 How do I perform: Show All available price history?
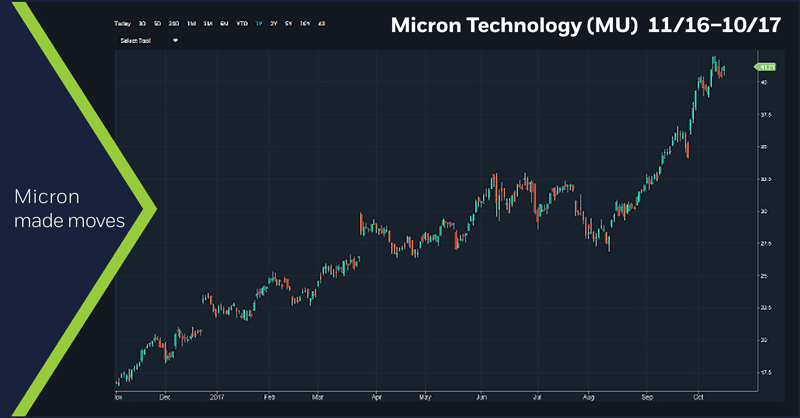pos(320,21)
